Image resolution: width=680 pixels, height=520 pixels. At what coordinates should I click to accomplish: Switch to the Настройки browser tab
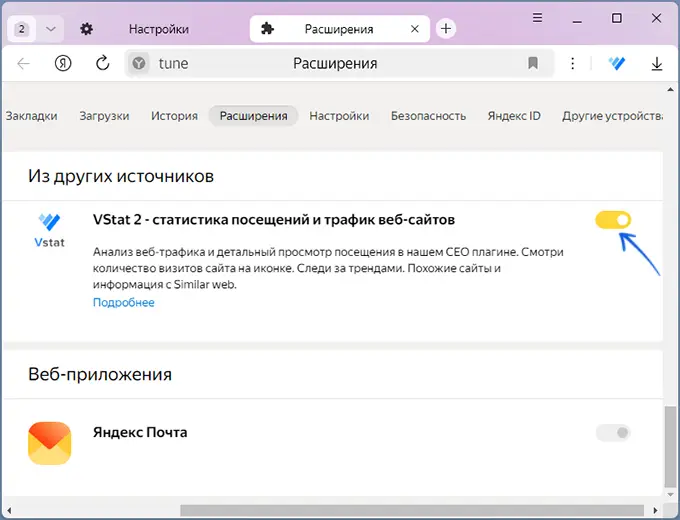159,29
